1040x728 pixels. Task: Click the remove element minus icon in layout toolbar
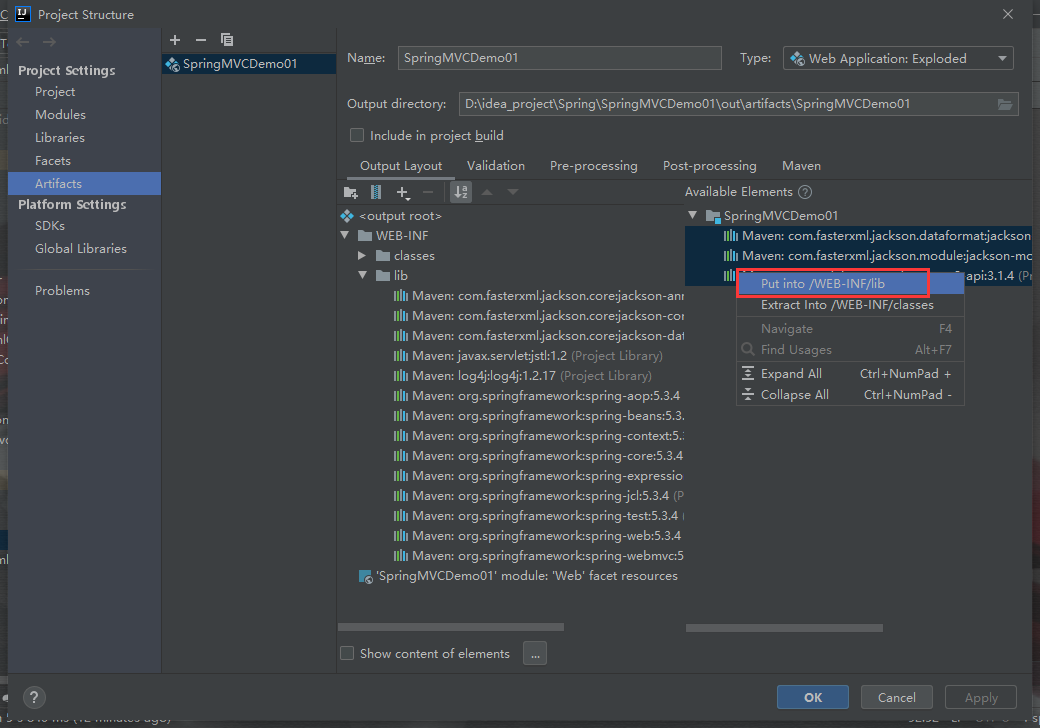428,192
